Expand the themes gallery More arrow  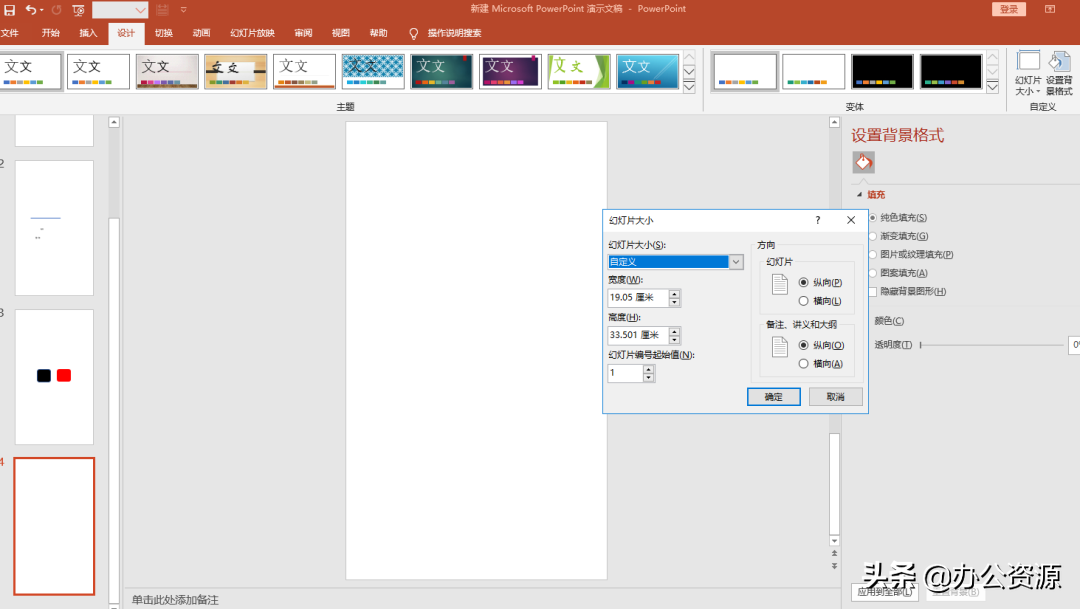(x=689, y=87)
